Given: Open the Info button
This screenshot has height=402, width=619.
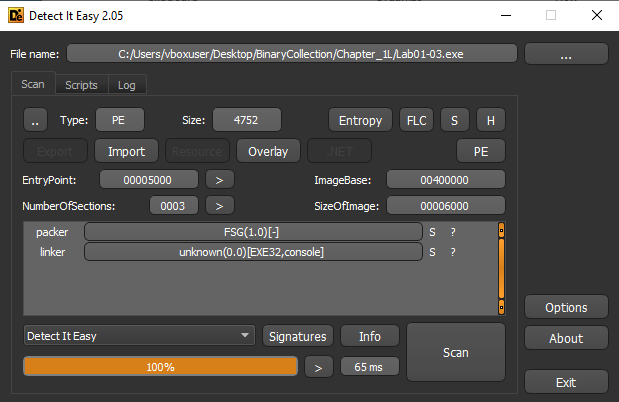Looking at the screenshot, I should [370, 336].
